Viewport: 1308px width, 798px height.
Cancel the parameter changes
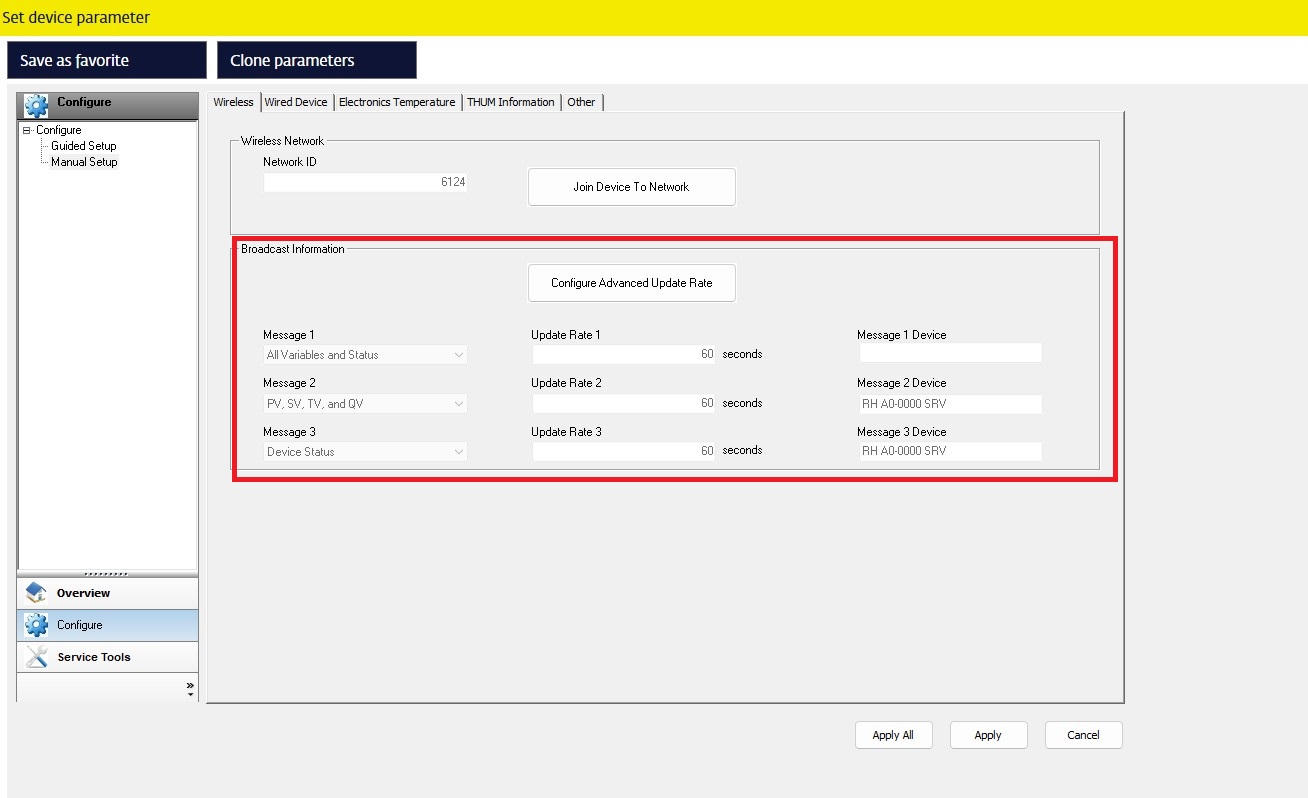1083,735
